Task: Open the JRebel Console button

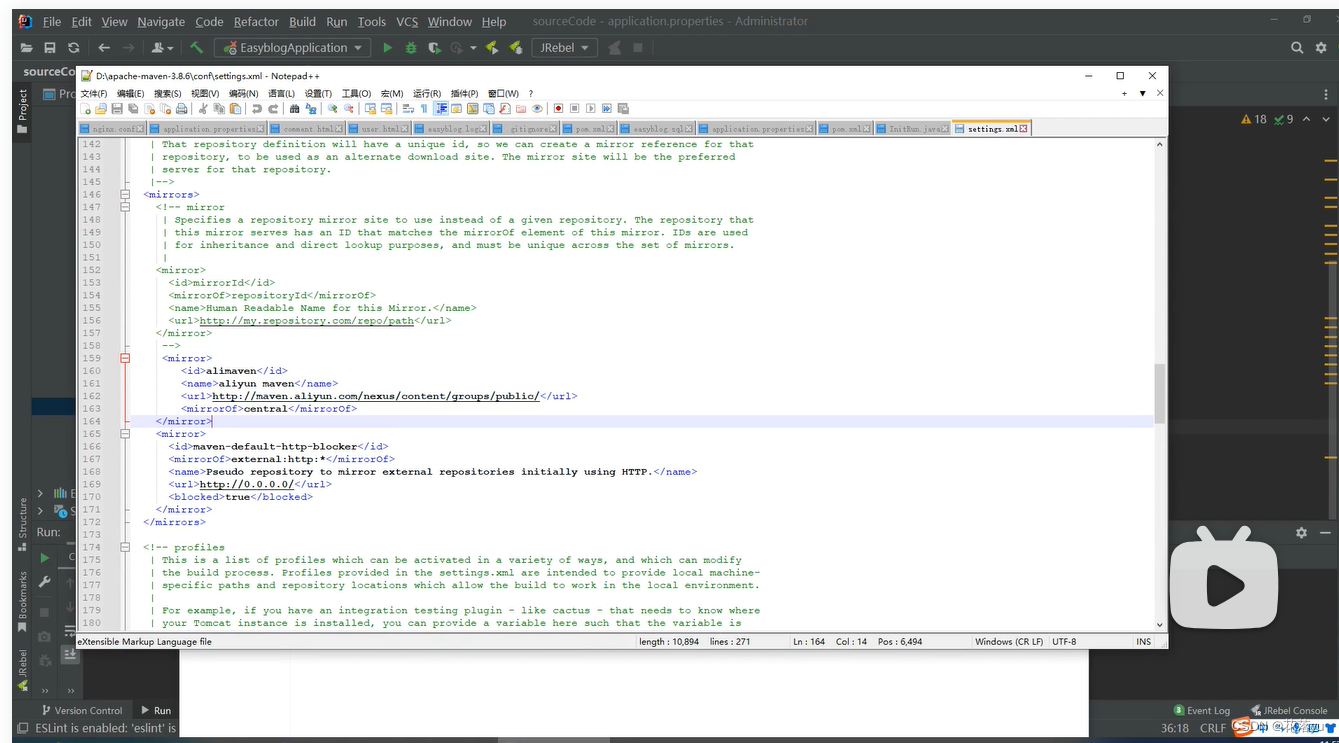Action: [1288, 710]
